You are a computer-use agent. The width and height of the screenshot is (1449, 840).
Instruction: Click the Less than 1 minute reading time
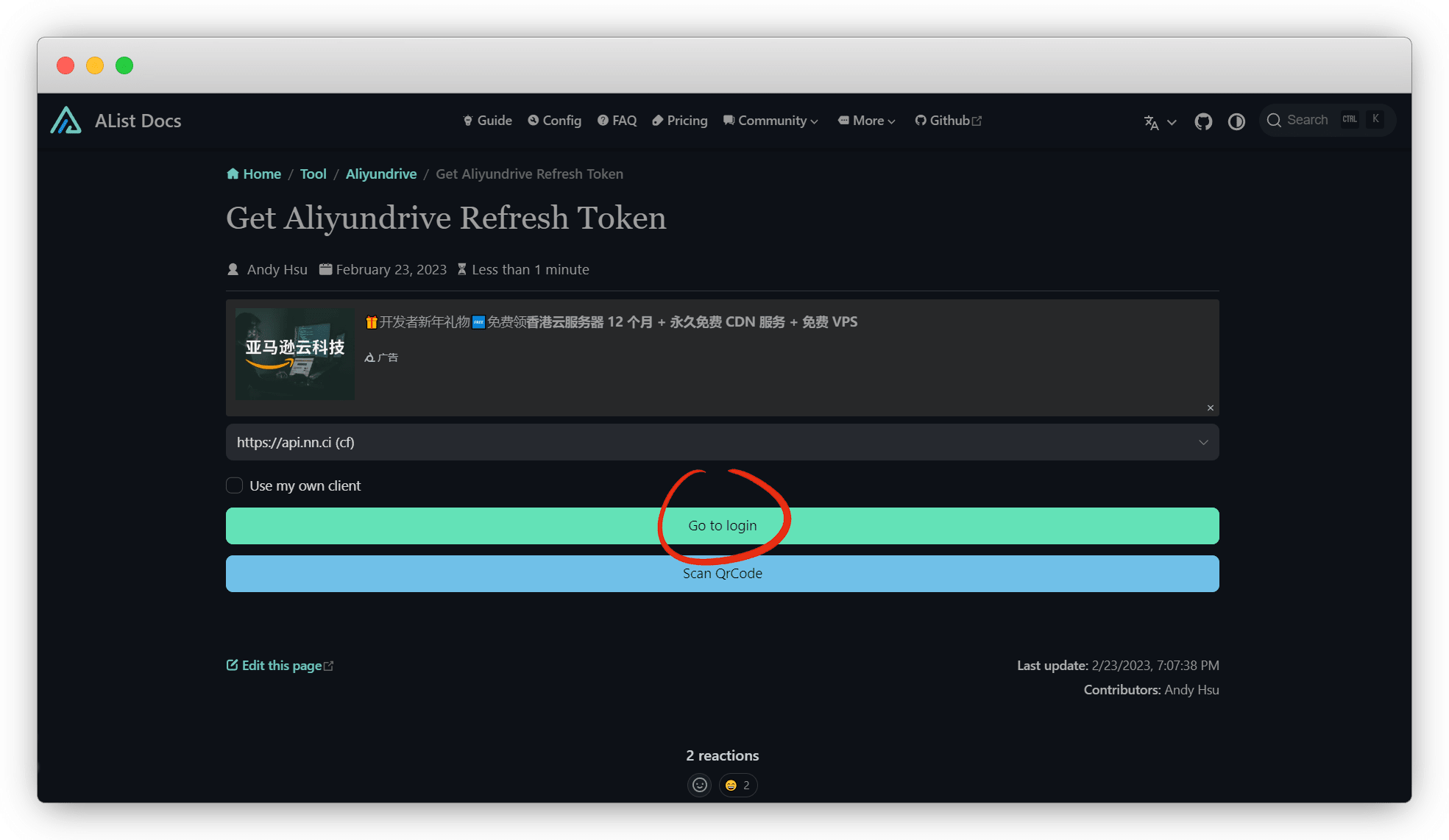pyautogui.click(x=530, y=270)
